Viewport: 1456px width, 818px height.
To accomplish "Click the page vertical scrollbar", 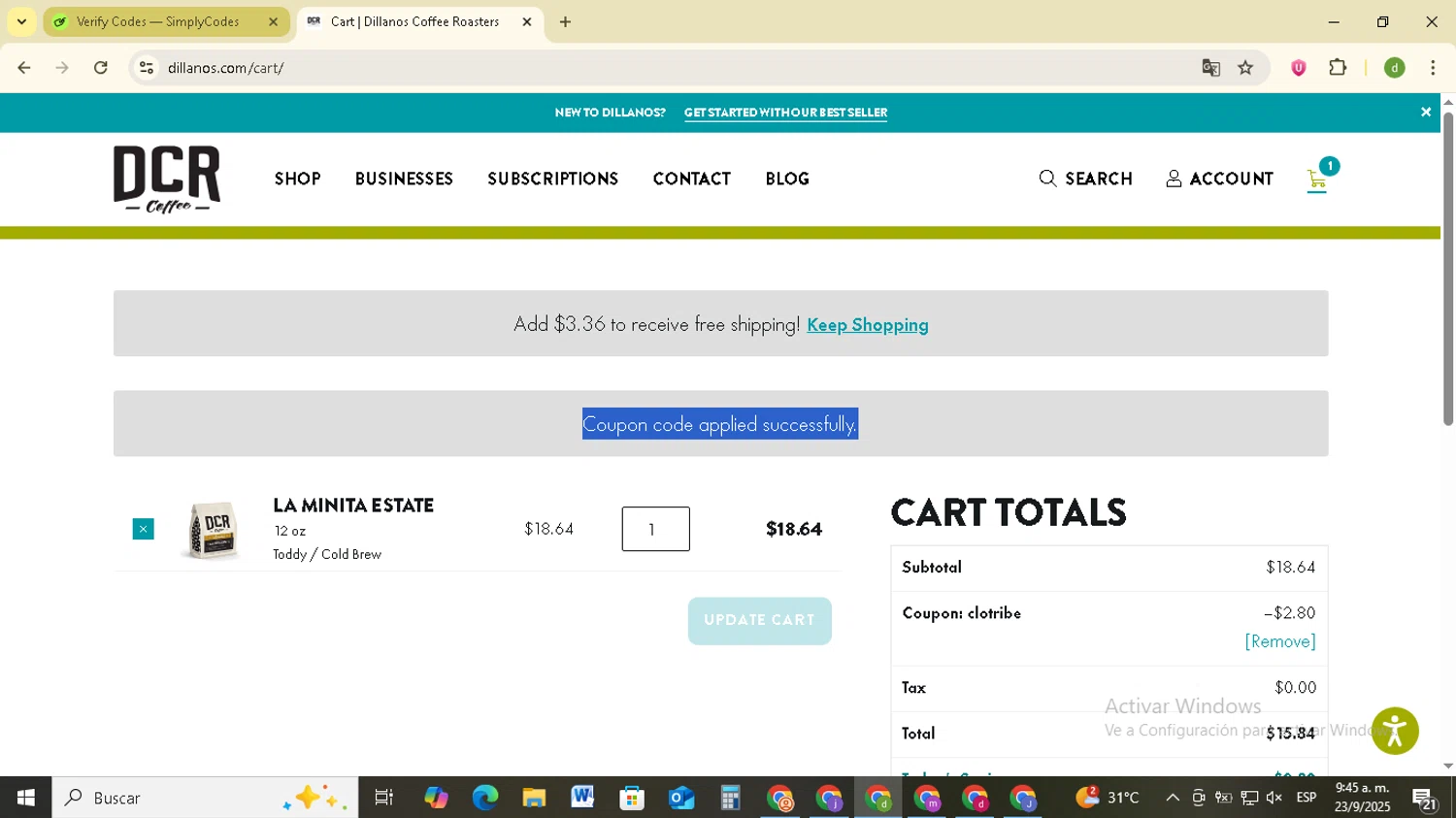I will coord(1447,269).
